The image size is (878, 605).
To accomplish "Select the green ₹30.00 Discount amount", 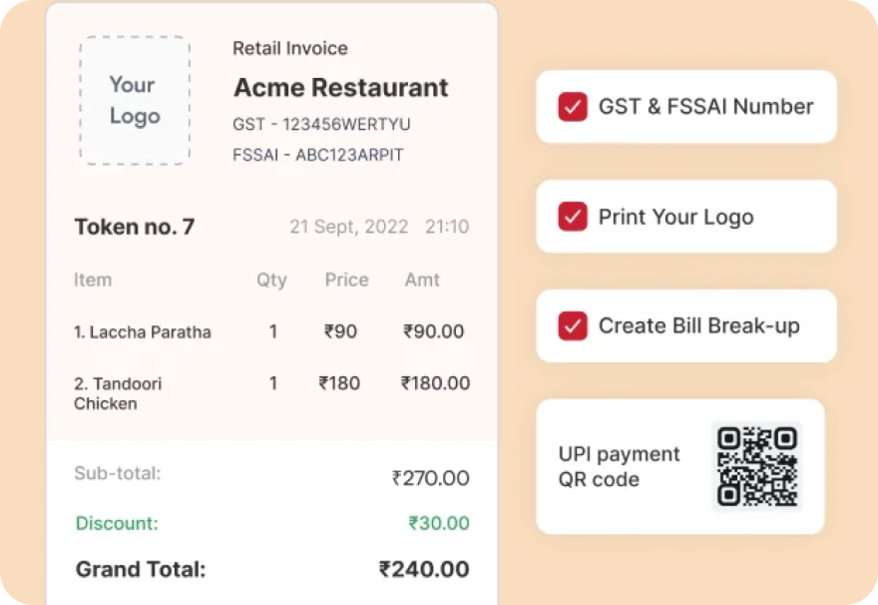I will 439,523.
